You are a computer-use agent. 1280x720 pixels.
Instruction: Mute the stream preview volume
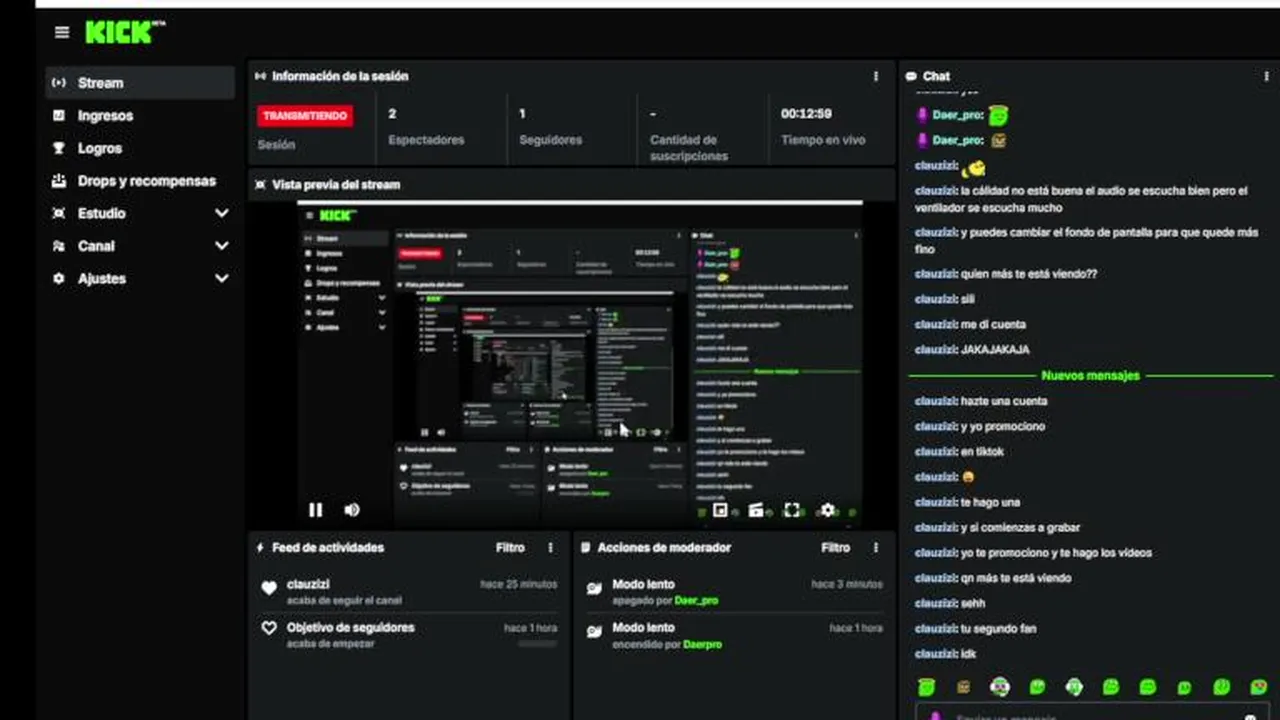pos(352,510)
